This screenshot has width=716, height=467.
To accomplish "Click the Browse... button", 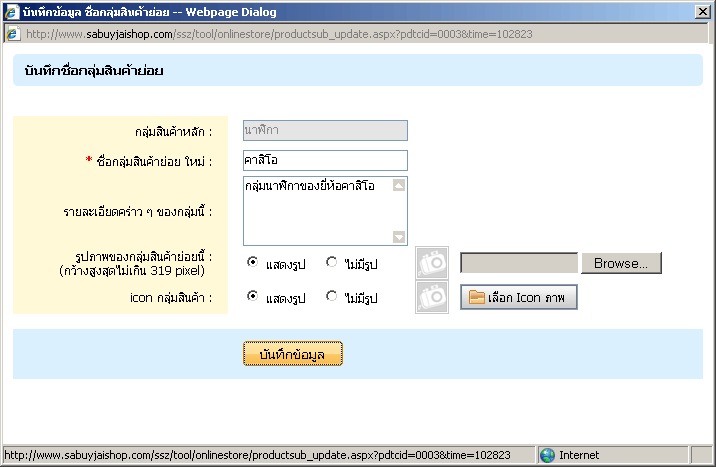I will click(x=621, y=263).
